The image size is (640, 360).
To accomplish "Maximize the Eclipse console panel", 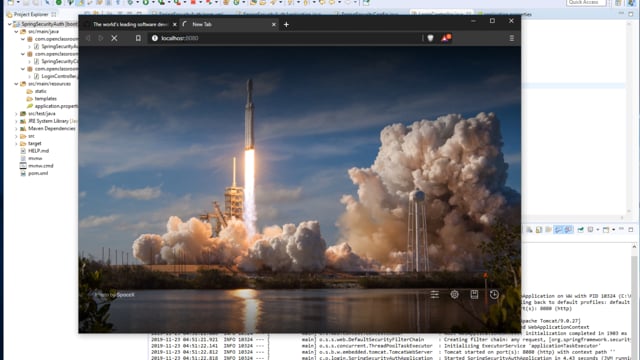I will point(631,230).
